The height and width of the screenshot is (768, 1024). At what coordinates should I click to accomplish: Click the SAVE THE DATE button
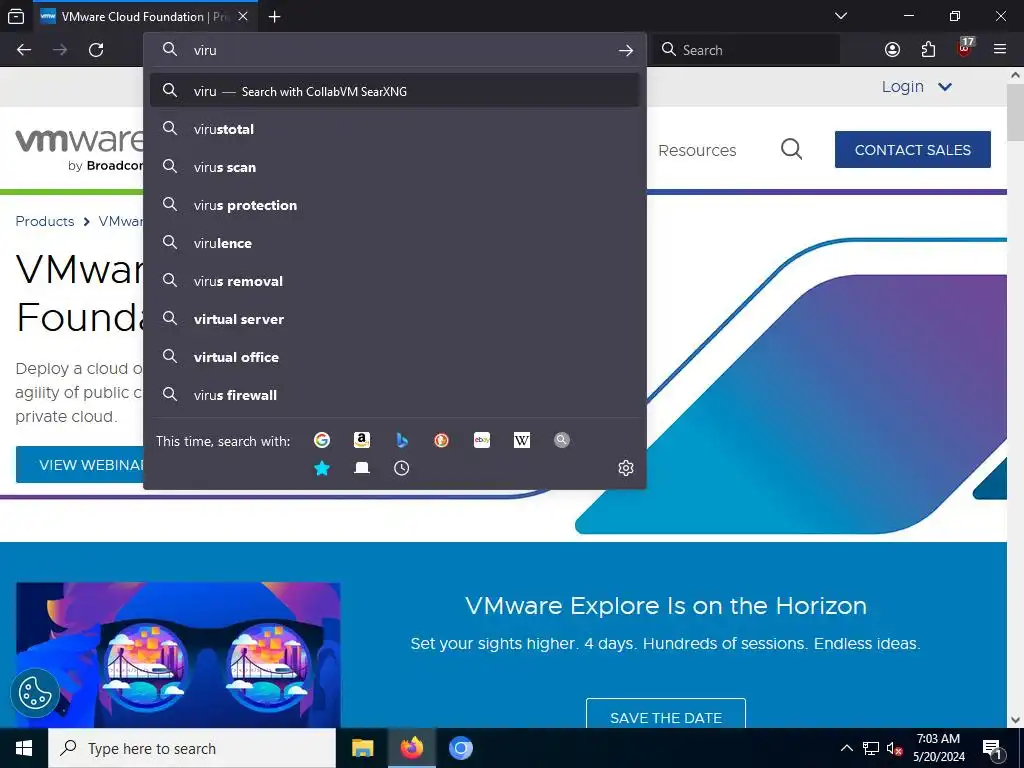coord(665,714)
